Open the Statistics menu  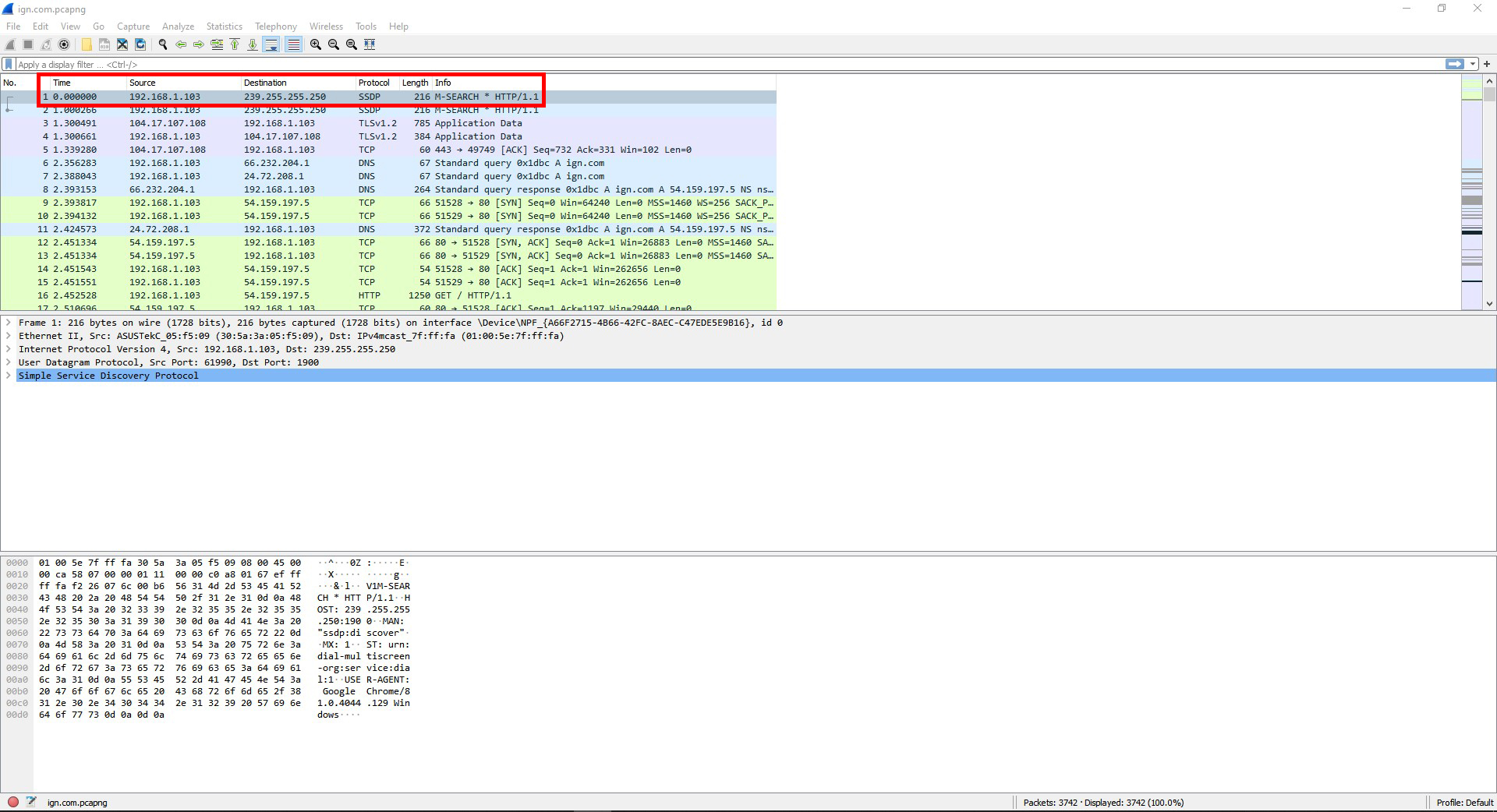tap(224, 26)
